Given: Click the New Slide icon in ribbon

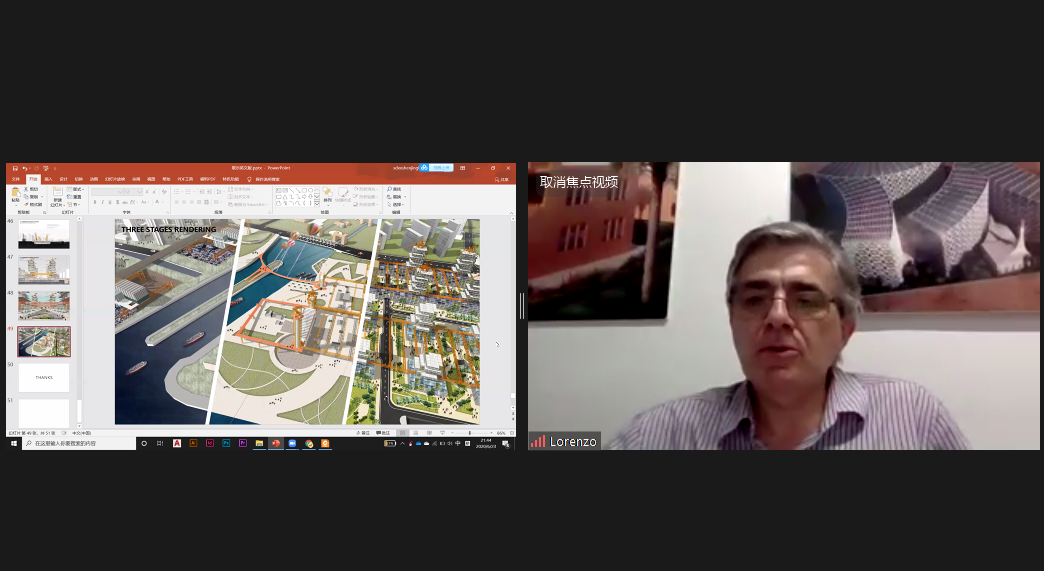Looking at the screenshot, I should [x=58, y=193].
